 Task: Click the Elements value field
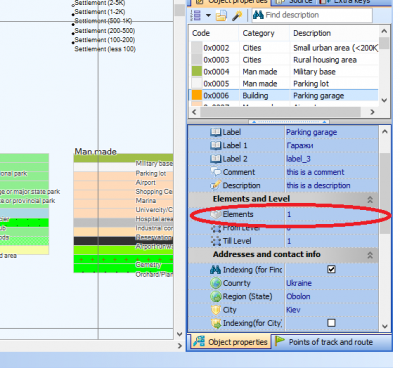332,214
